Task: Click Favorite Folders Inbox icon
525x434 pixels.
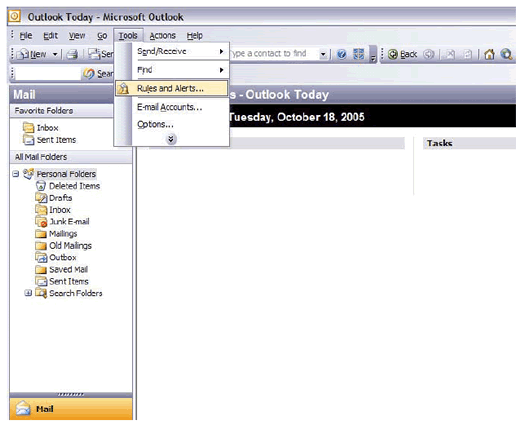Action: pyautogui.click(x=28, y=128)
